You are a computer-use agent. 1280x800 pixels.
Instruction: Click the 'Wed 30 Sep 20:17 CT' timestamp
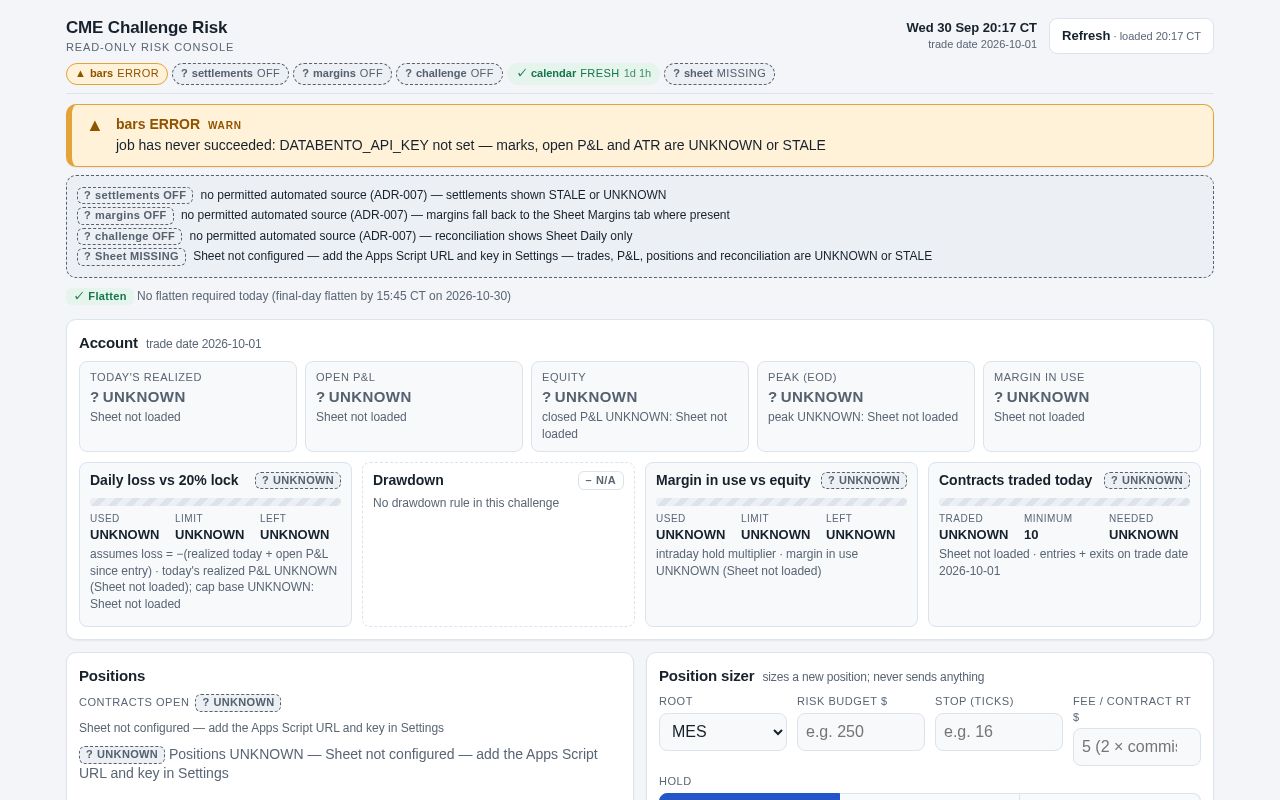972,27
